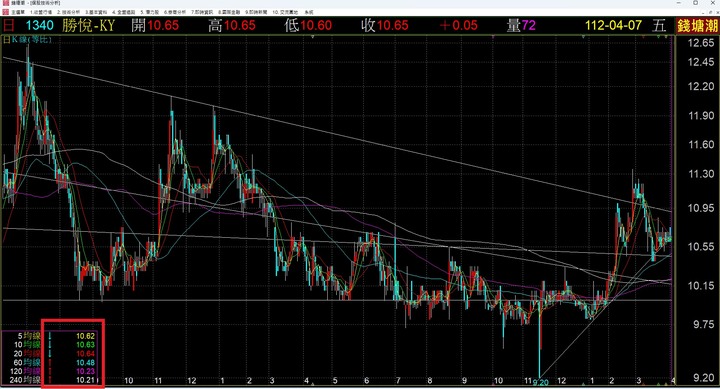Click the 10.55 price axis label

[701, 247]
